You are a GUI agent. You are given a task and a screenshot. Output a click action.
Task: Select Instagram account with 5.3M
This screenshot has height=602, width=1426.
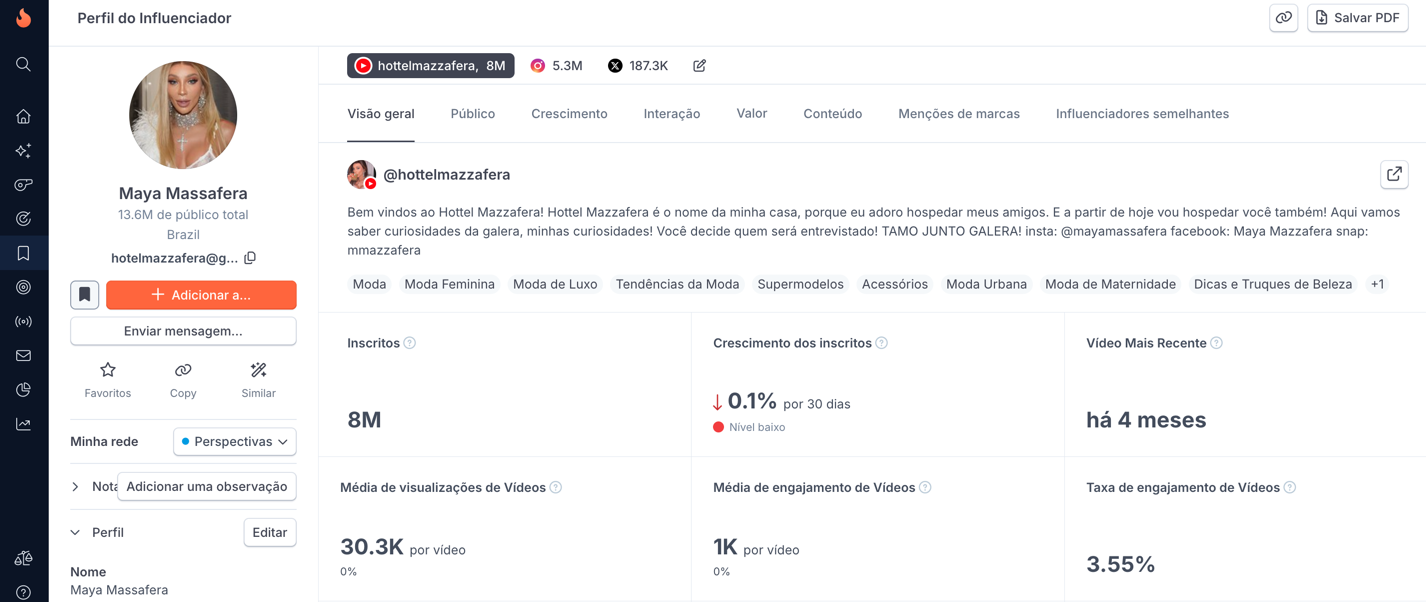point(556,66)
